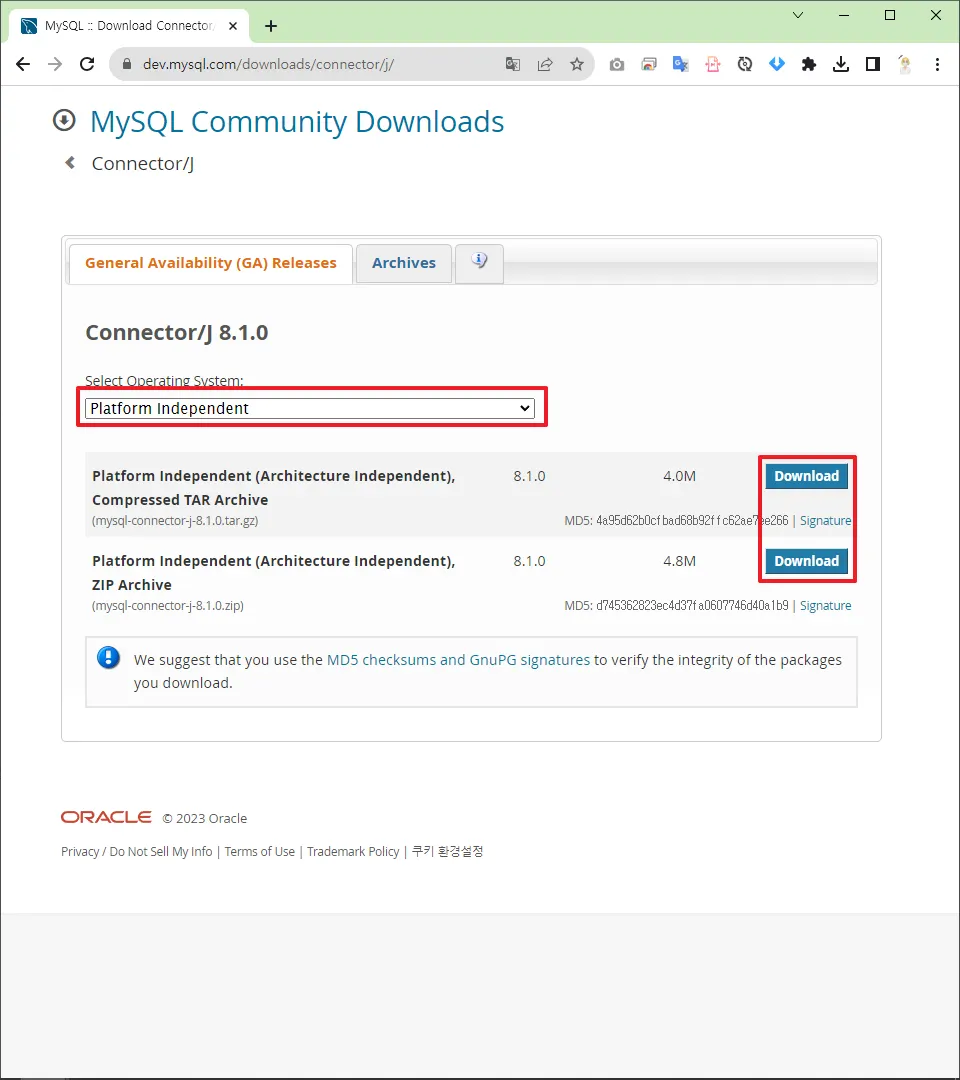Open the Extensions puzzle menu
This screenshot has width=960, height=1080.
[x=808, y=64]
